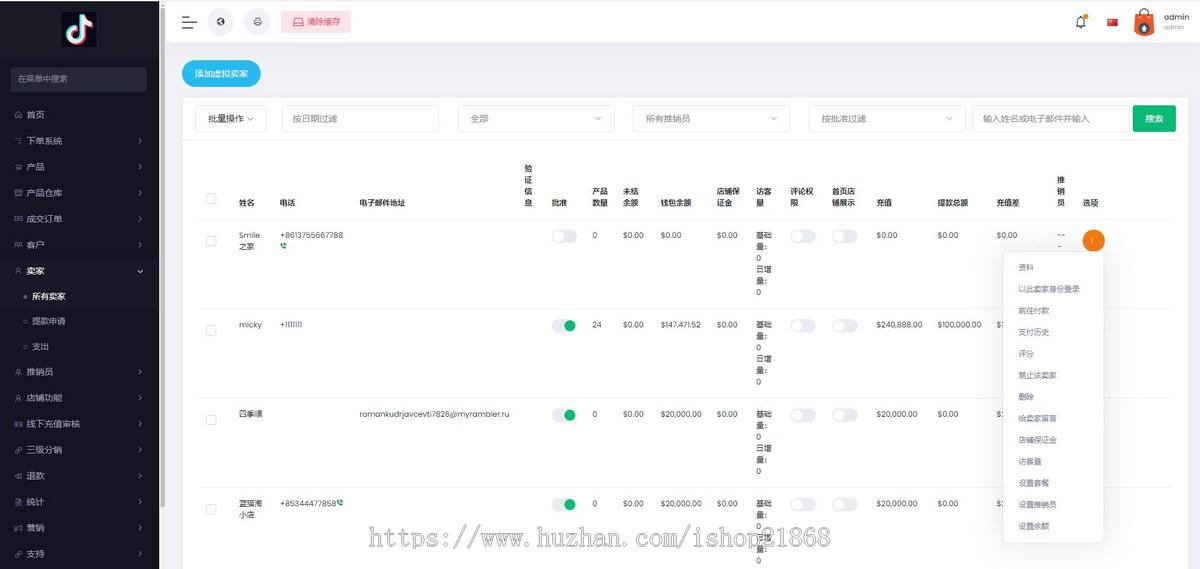Open 提款申请 submenu link

point(49,321)
